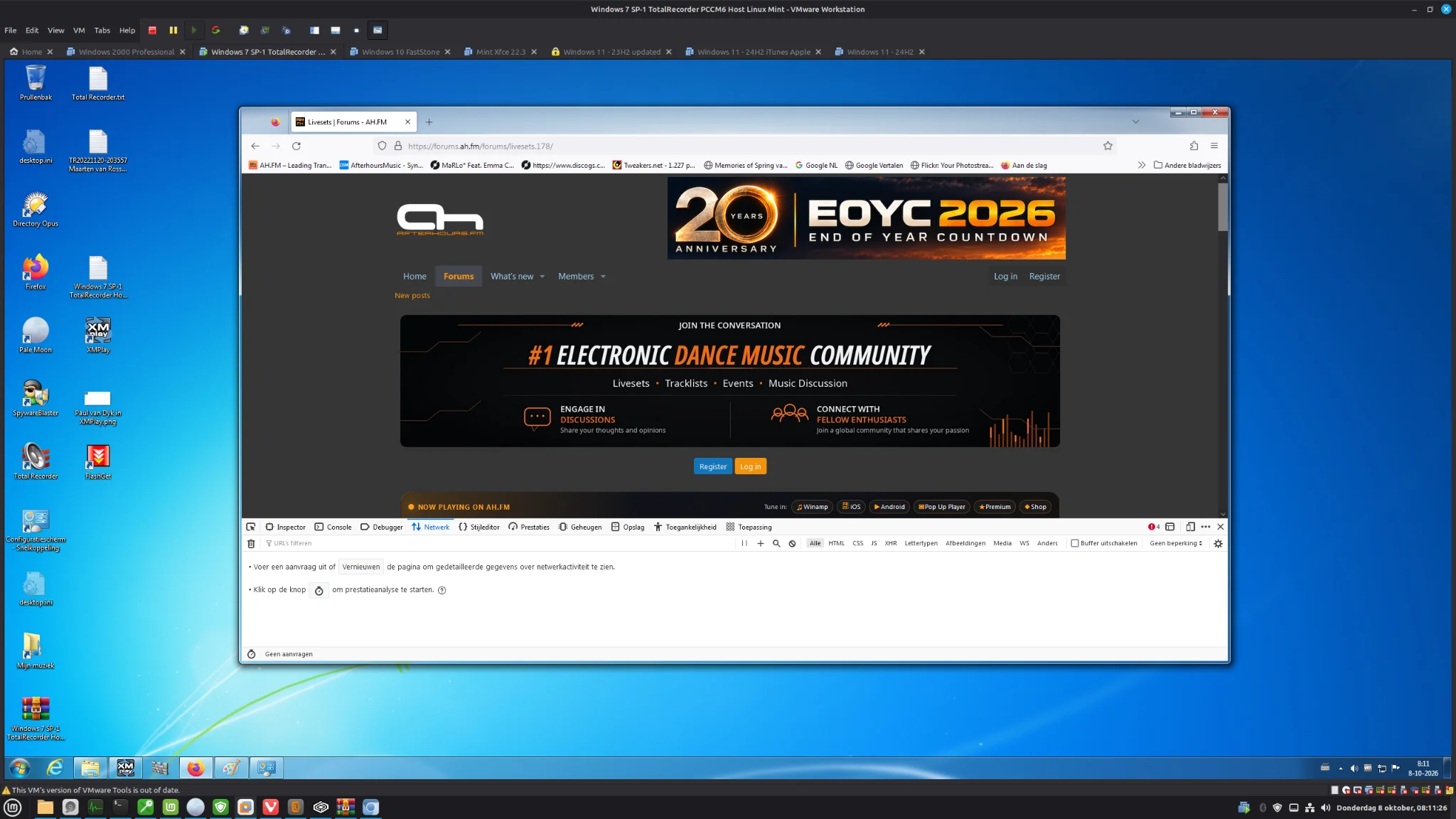Open Firefox extensions puzzle icon

pyautogui.click(x=1194, y=146)
